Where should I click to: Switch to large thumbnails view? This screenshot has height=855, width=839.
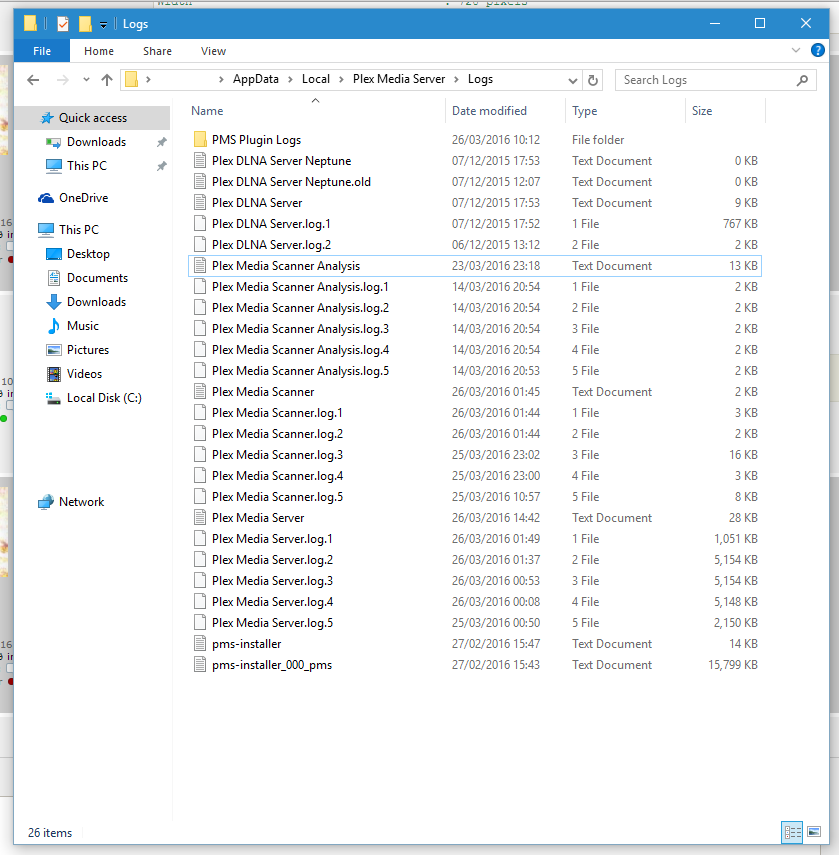(x=815, y=832)
